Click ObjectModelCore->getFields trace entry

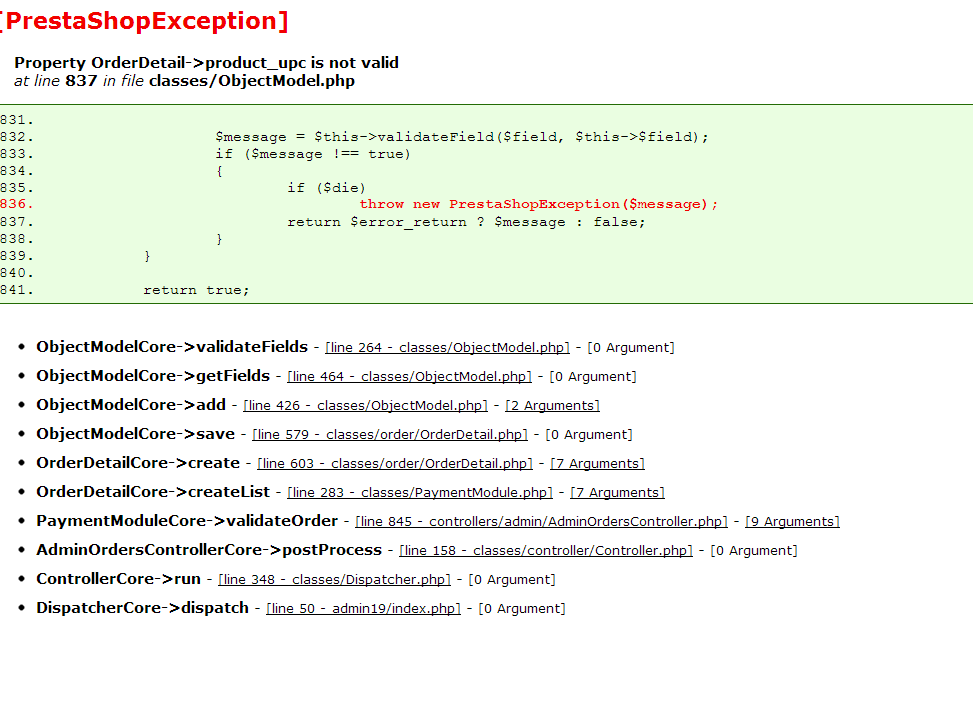[x=153, y=376]
